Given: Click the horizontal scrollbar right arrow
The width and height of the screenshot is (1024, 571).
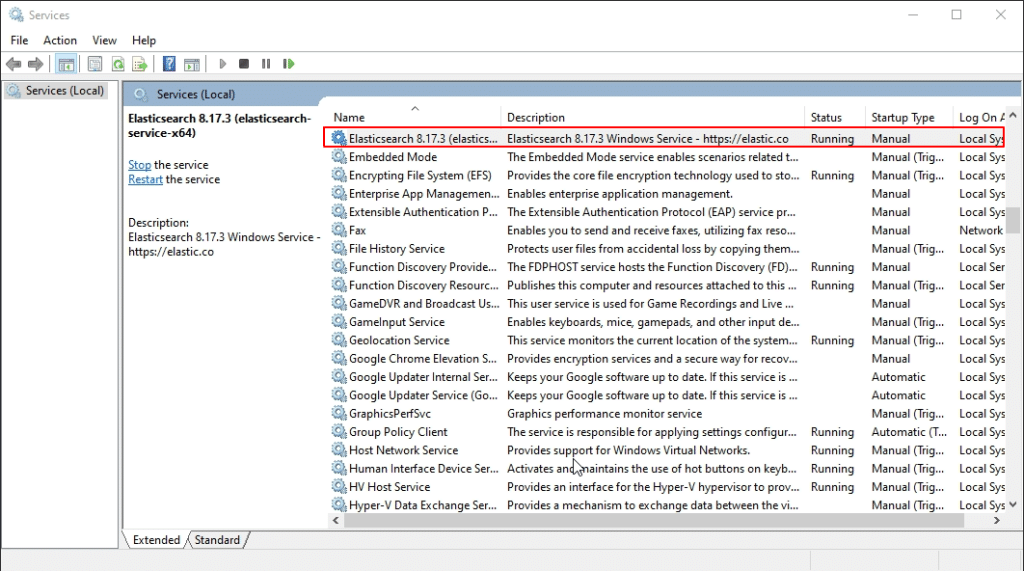Looking at the screenshot, I should click(x=997, y=521).
